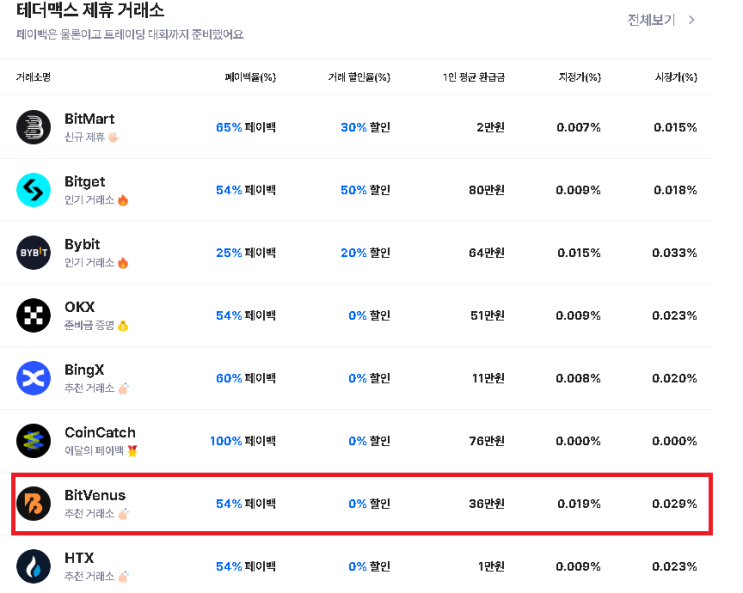
Task: Click the 80만원 refund amount for Bitget
Action: (487, 190)
